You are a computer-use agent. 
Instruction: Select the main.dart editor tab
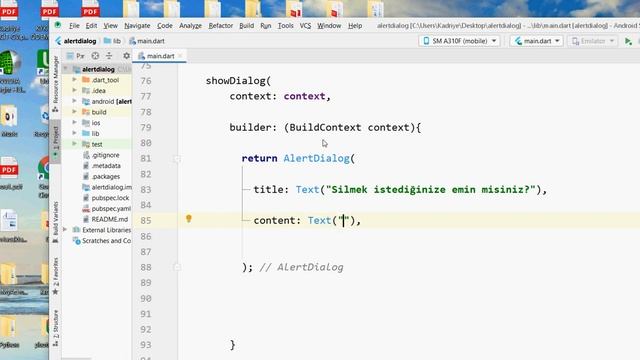160,56
